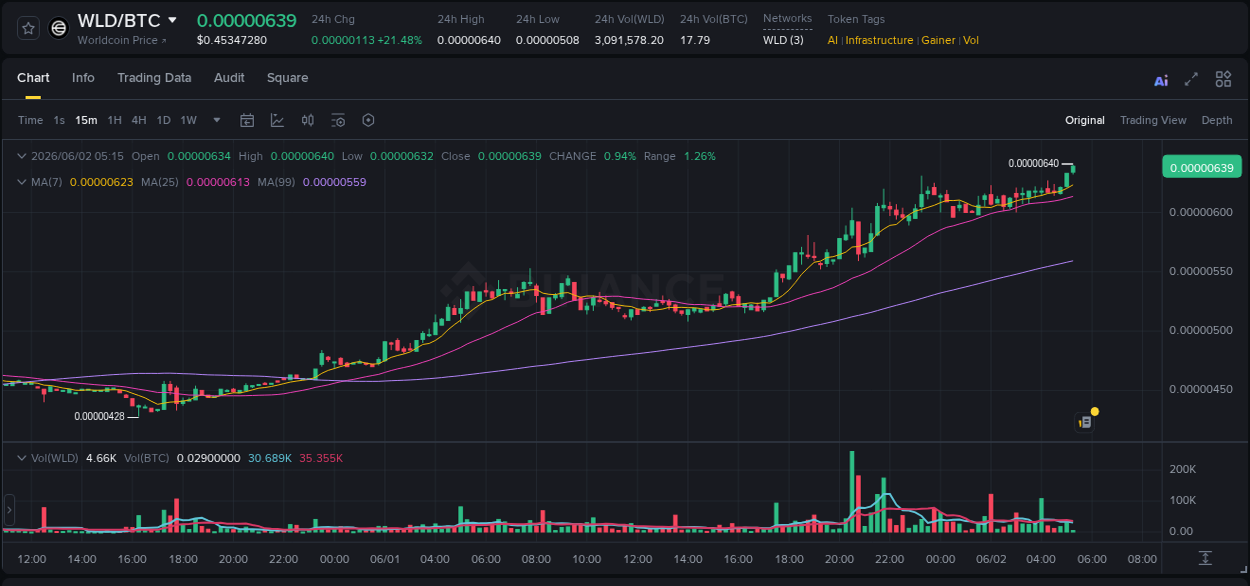Click the Infrastructure token tag
Viewport: 1250px width, 586px height.
click(879, 40)
